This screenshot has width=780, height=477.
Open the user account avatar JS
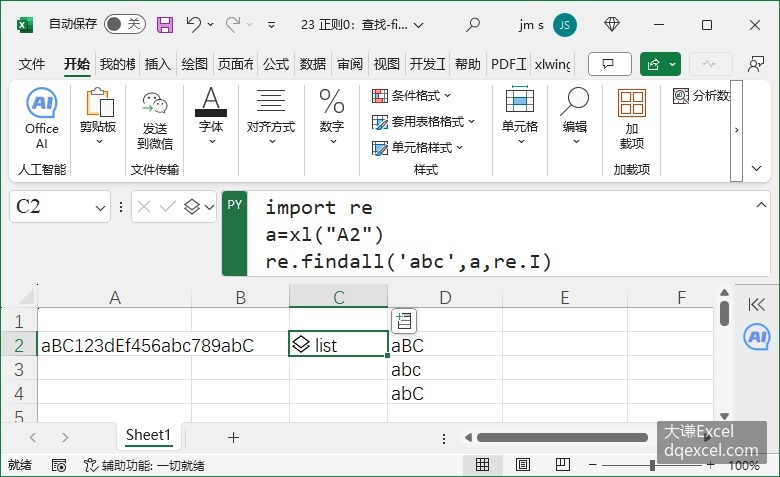tap(565, 24)
